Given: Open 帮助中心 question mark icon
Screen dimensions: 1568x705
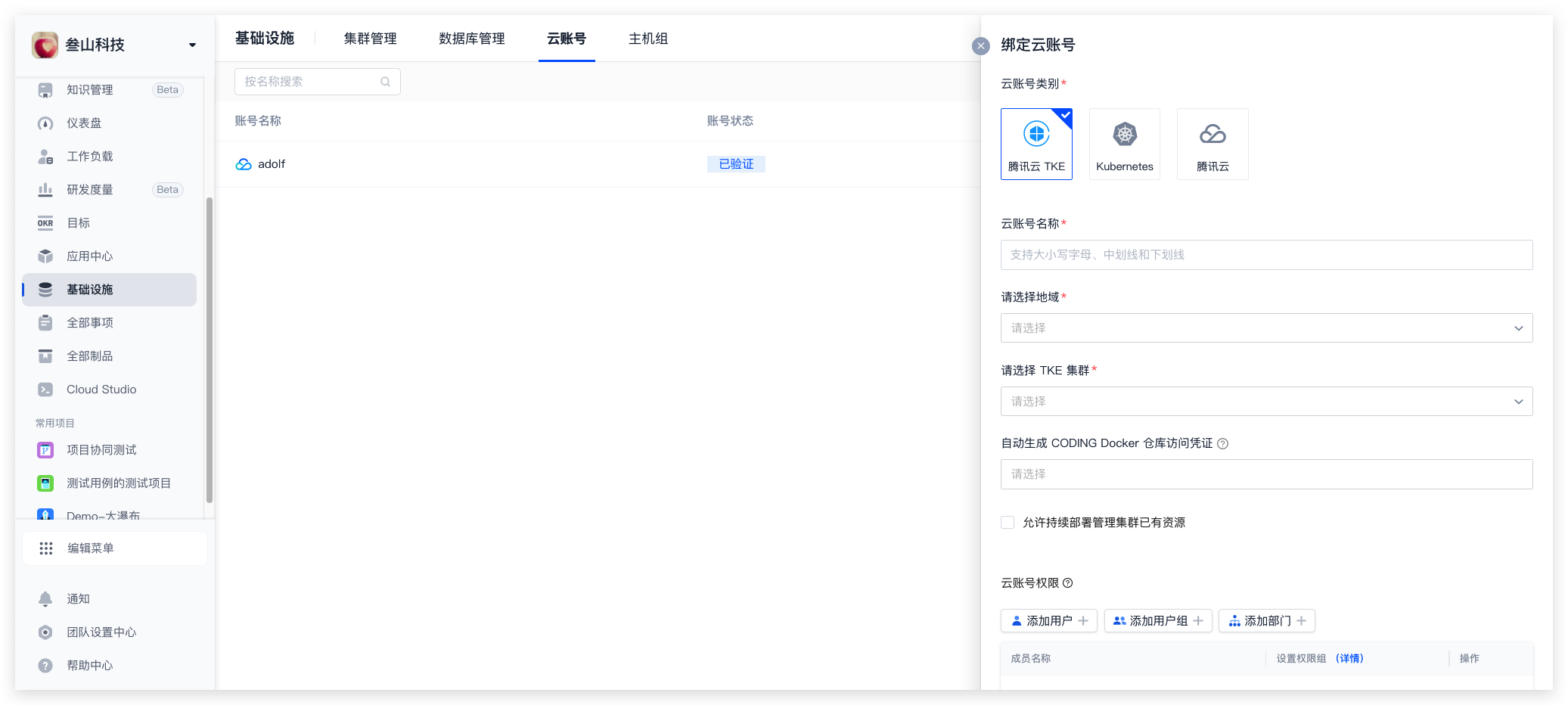Looking at the screenshot, I should click(x=45, y=666).
